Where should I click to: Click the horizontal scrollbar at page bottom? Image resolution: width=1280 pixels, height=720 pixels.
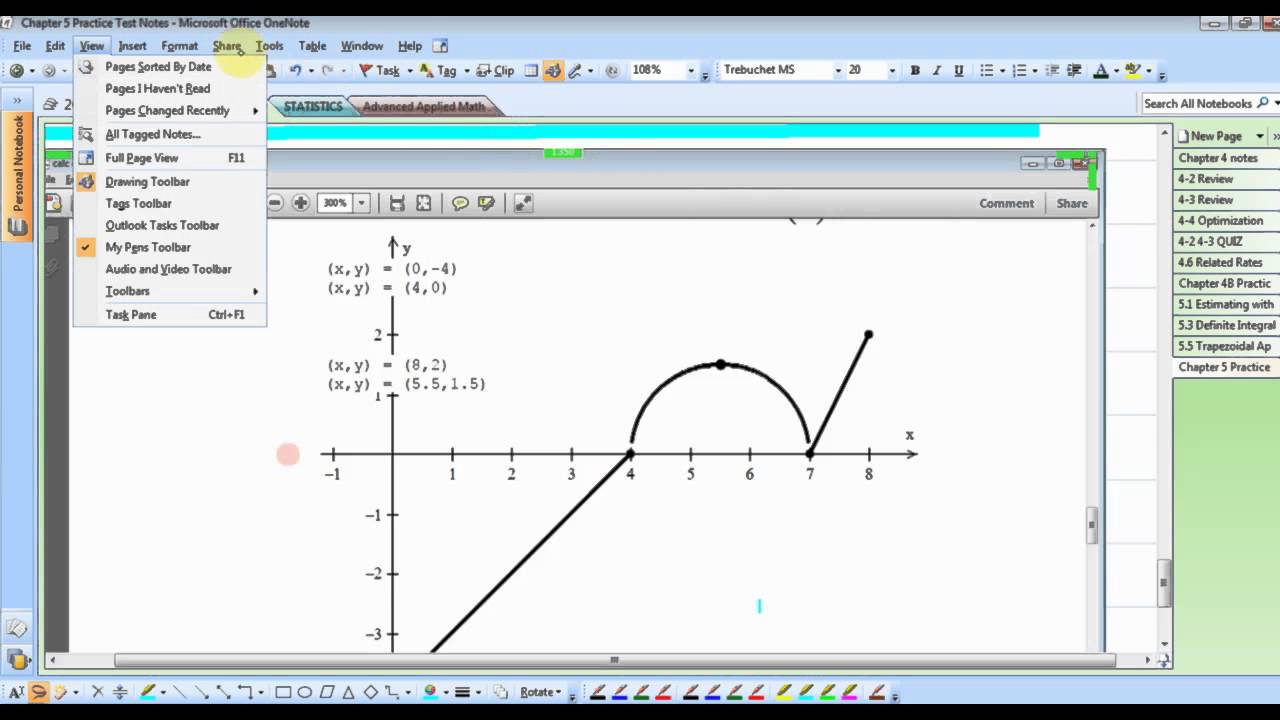click(x=614, y=660)
